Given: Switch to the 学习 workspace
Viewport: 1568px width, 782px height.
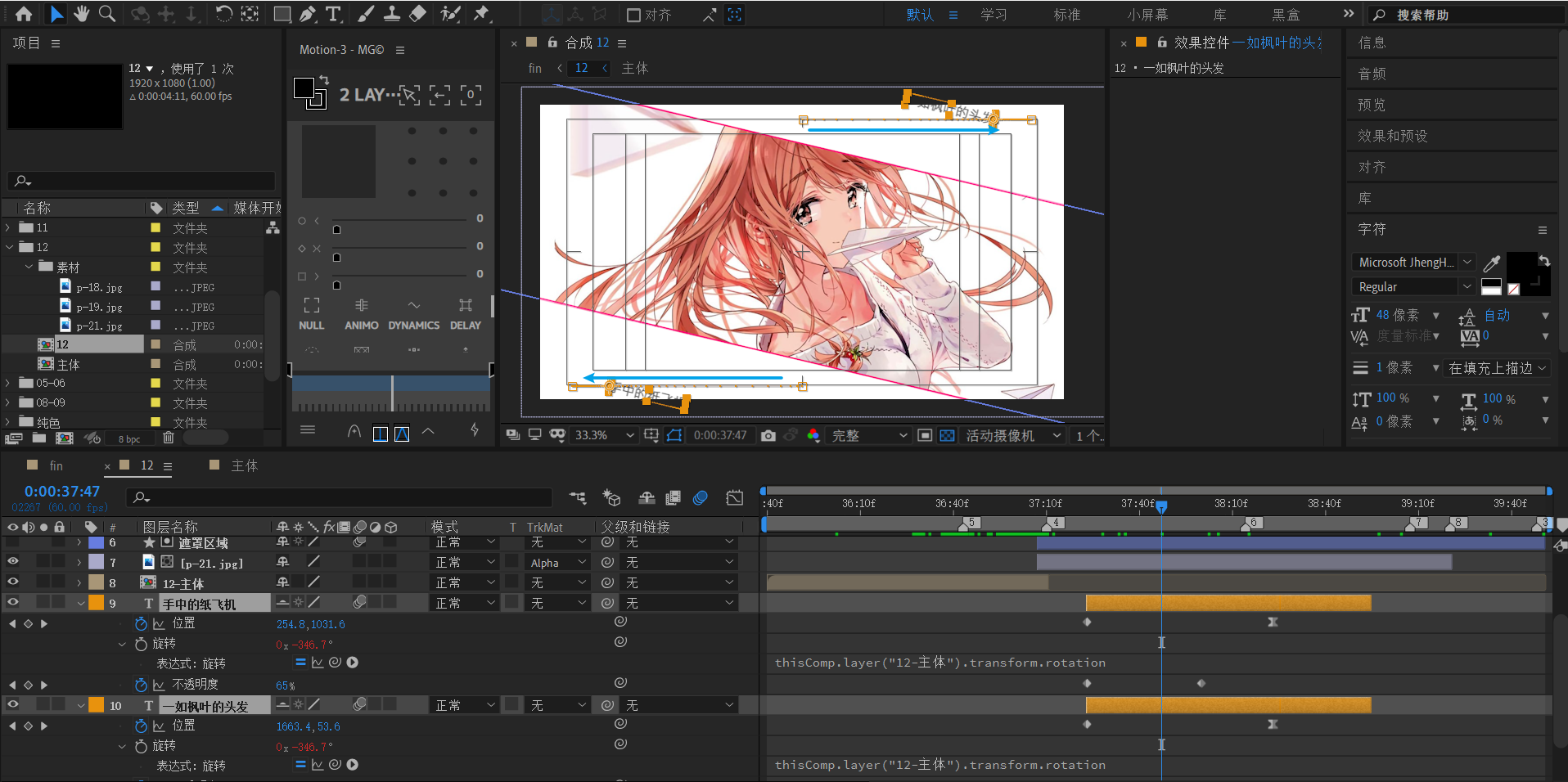Looking at the screenshot, I should 994,15.
